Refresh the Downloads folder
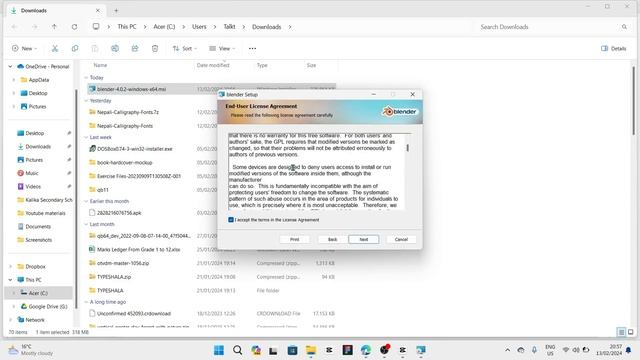Viewport: 640px width, 360px height. point(74,27)
